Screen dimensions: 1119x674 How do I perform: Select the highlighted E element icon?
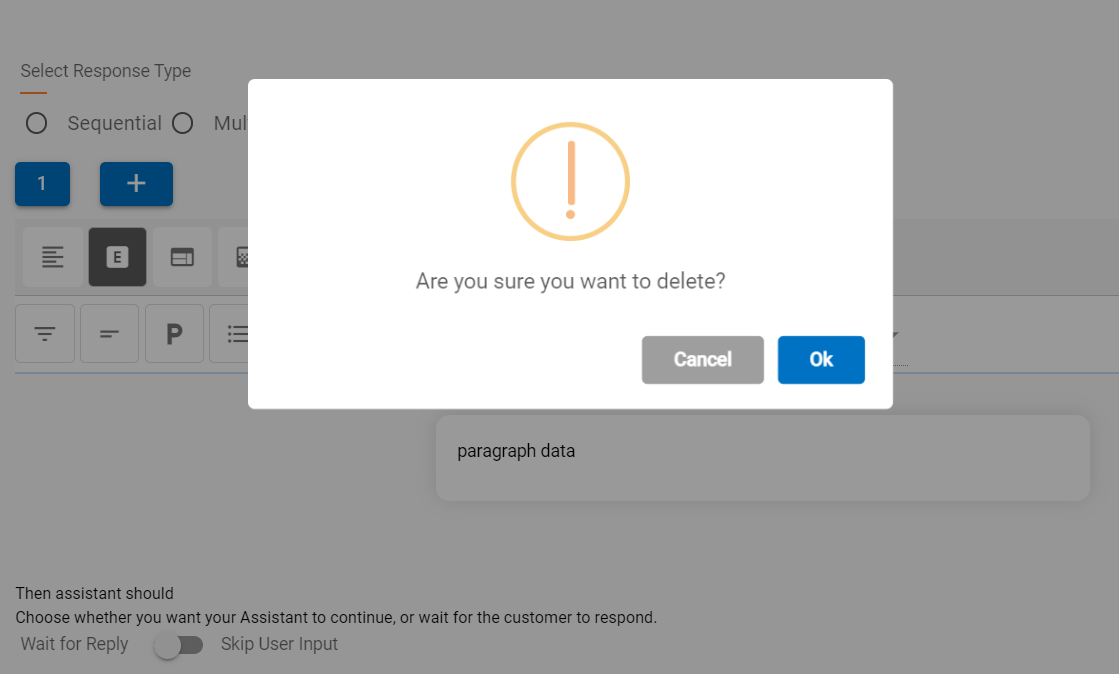click(x=117, y=257)
